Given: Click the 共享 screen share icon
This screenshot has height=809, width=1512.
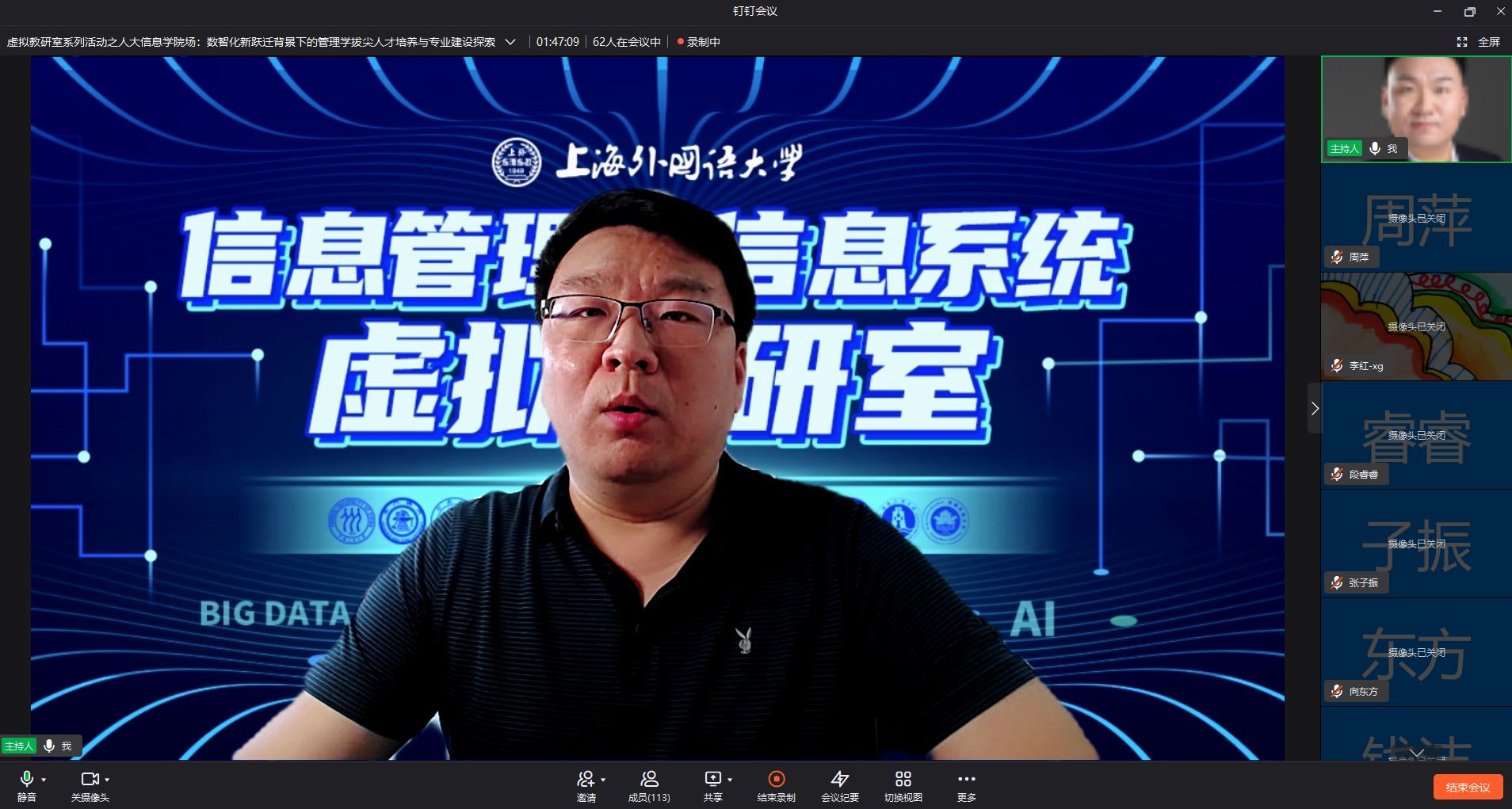Looking at the screenshot, I should click(x=712, y=780).
